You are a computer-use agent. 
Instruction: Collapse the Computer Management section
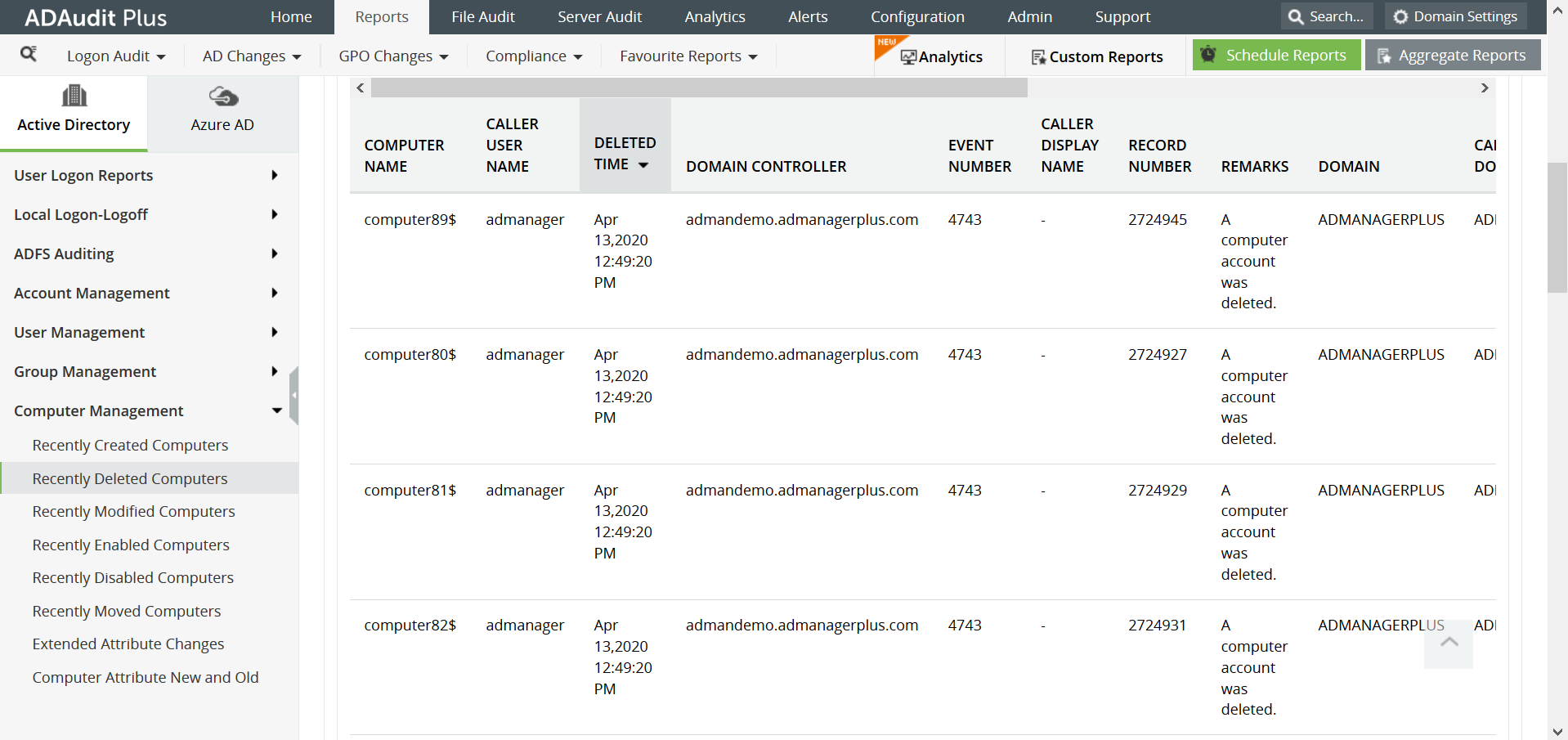(x=277, y=410)
